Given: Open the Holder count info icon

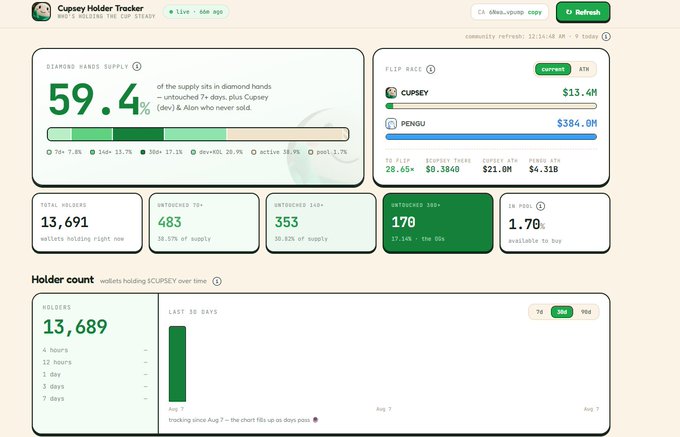Looking at the screenshot, I should tap(217, 281).
